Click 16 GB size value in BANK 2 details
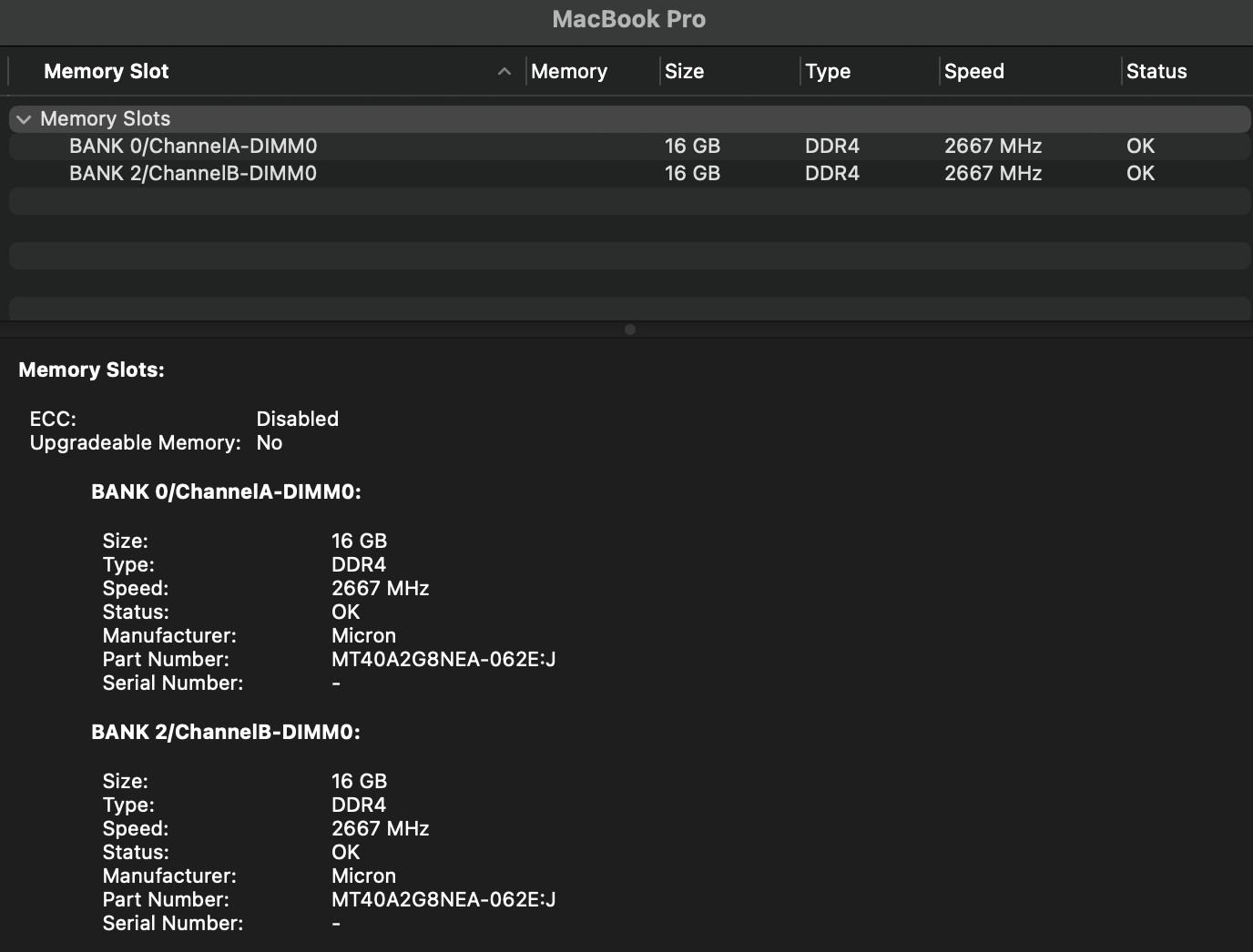 click(x=359, y=781)
